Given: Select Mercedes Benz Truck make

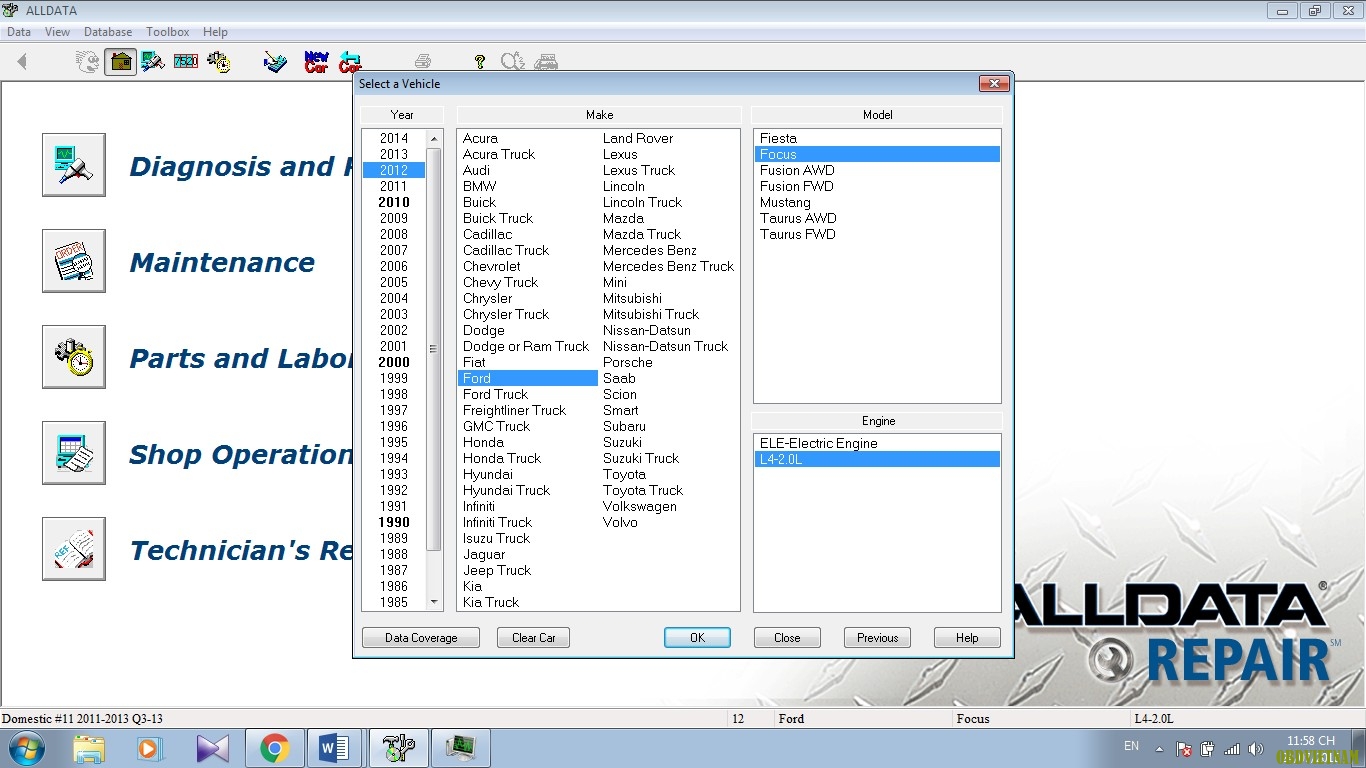Looking at the screenshot, I should pos(668,266).
